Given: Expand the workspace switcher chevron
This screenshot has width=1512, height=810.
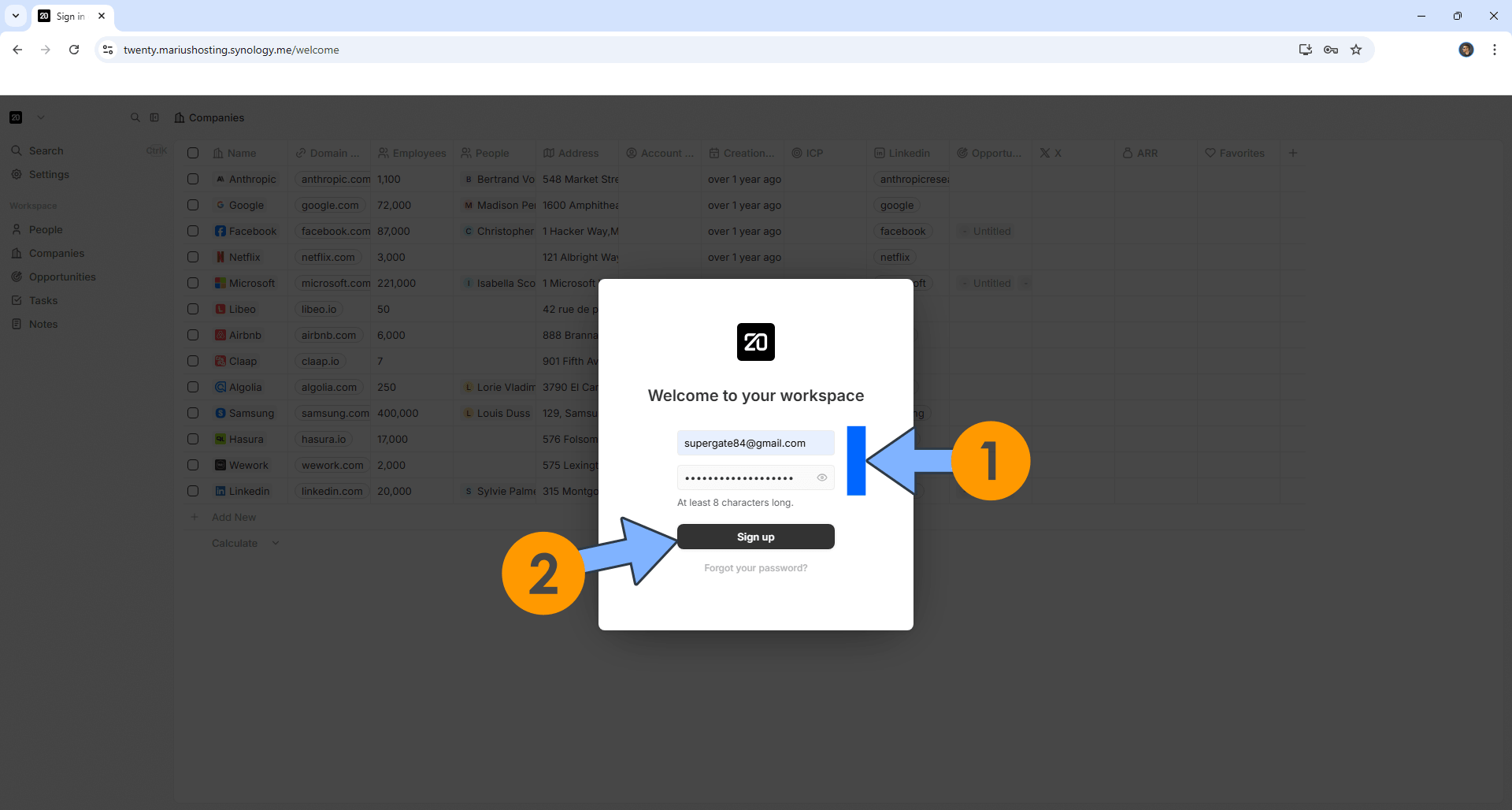Looking at the screenshot, I should [x=41, y=117].
